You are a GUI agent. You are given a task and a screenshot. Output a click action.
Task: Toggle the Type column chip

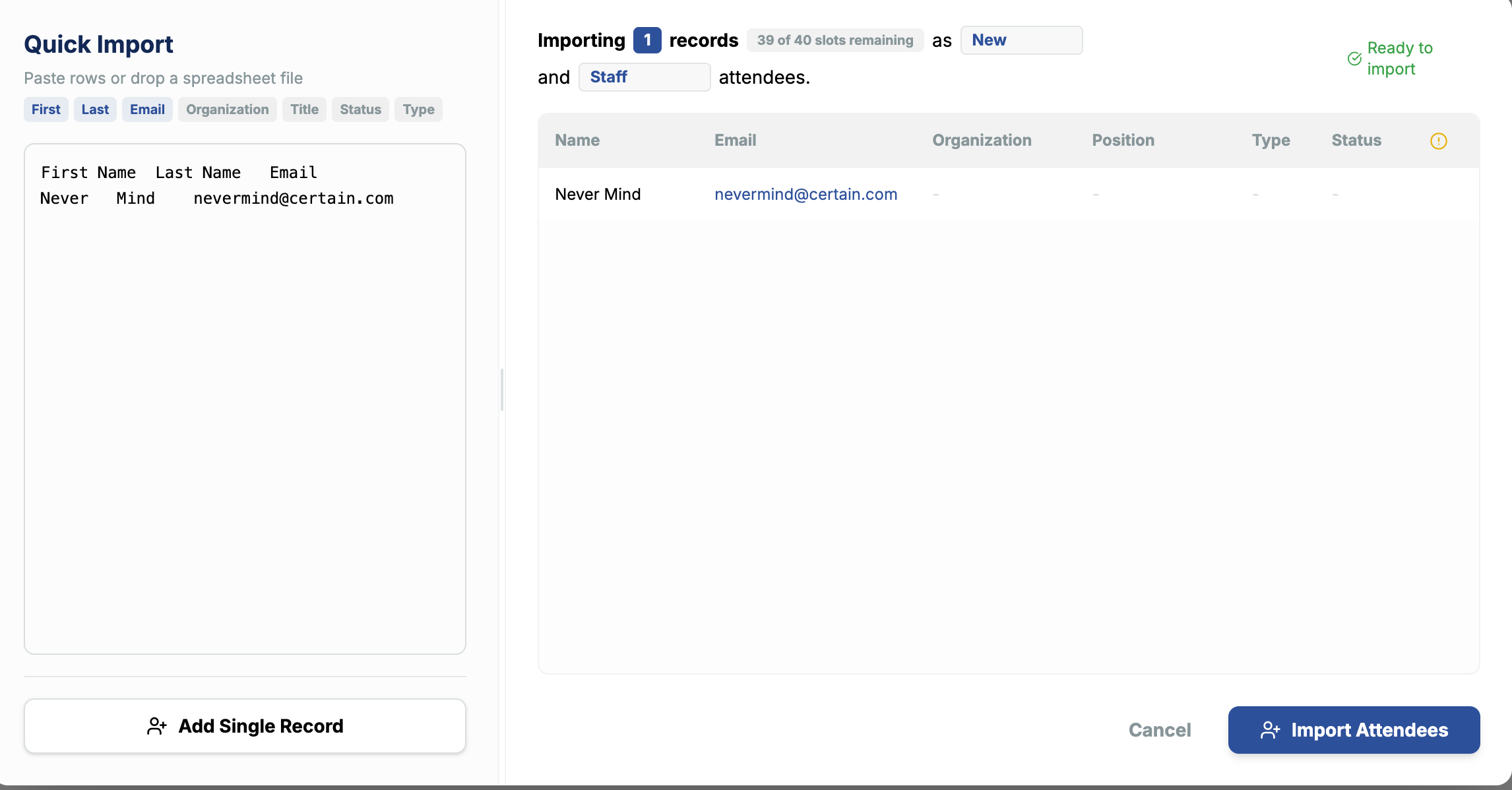(418, 109)
